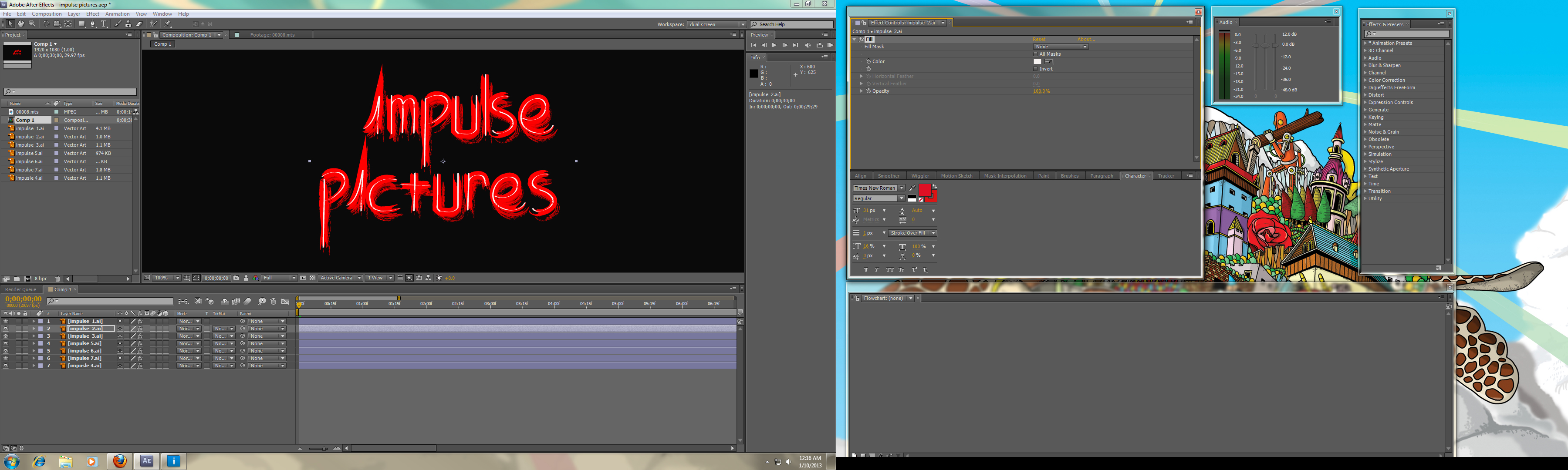Check the All Masks checkbox
Image resolution: width=1568 pixels, height=470 pixels.
[x=1035, y=54]
